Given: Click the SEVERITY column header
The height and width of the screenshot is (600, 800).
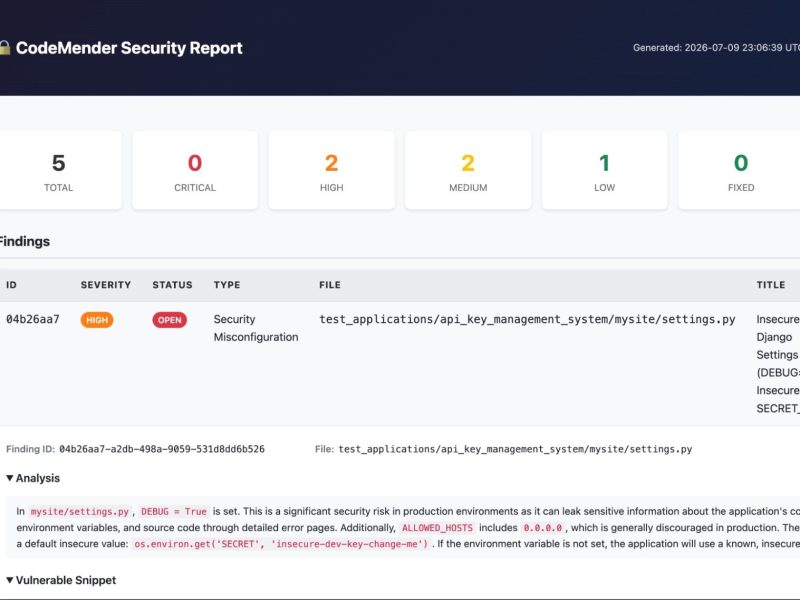Looking at the screenshot, I should point(106,285).
